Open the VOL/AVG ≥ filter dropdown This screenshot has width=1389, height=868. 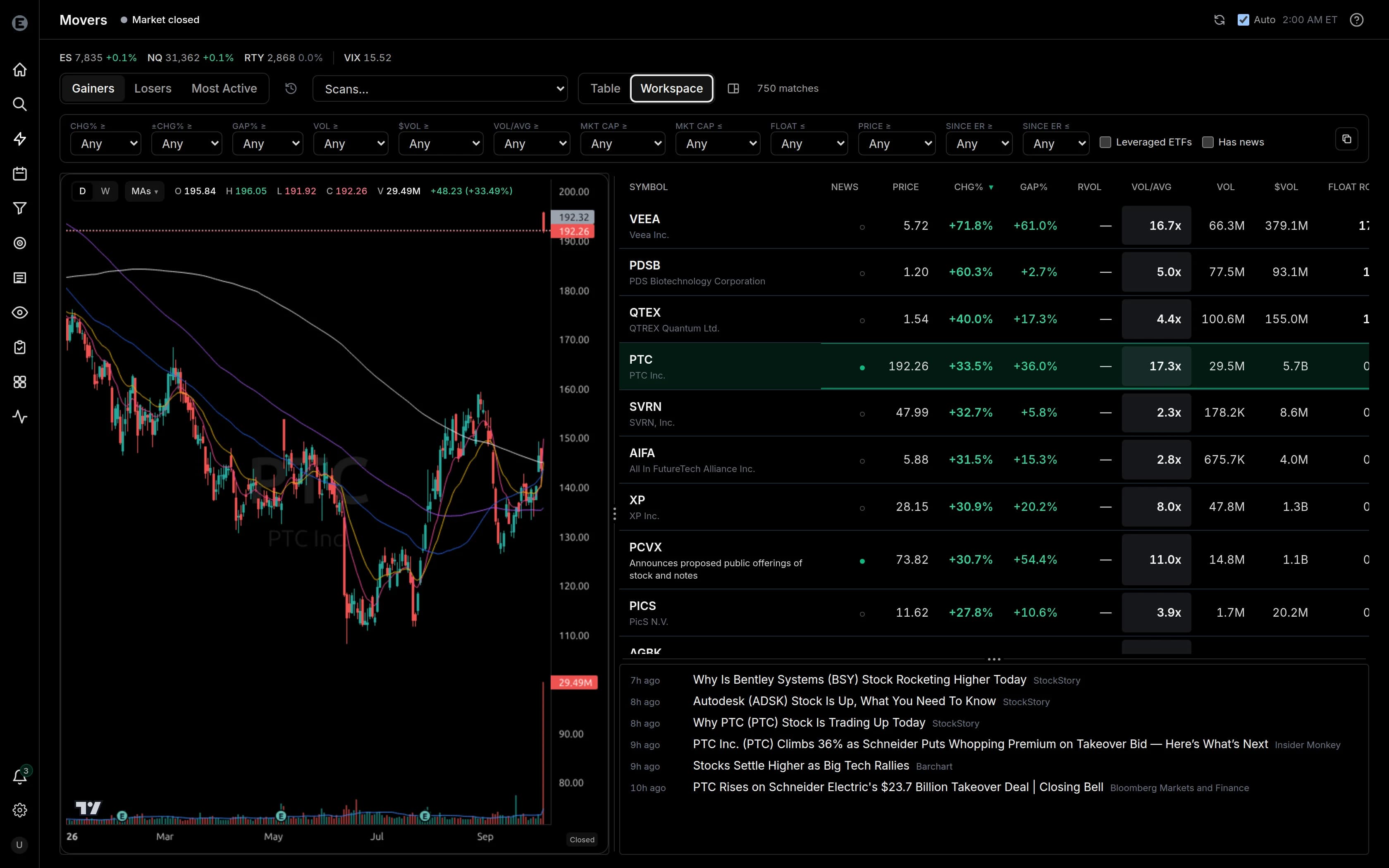pos(532,143)
